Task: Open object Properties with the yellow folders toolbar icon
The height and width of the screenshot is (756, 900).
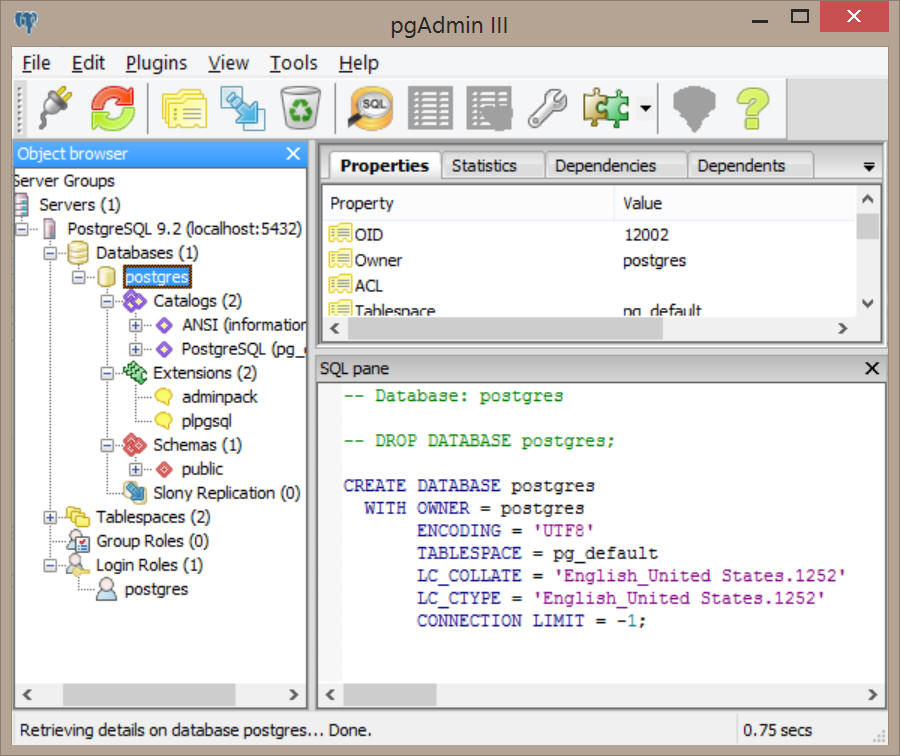Action: 184,107
